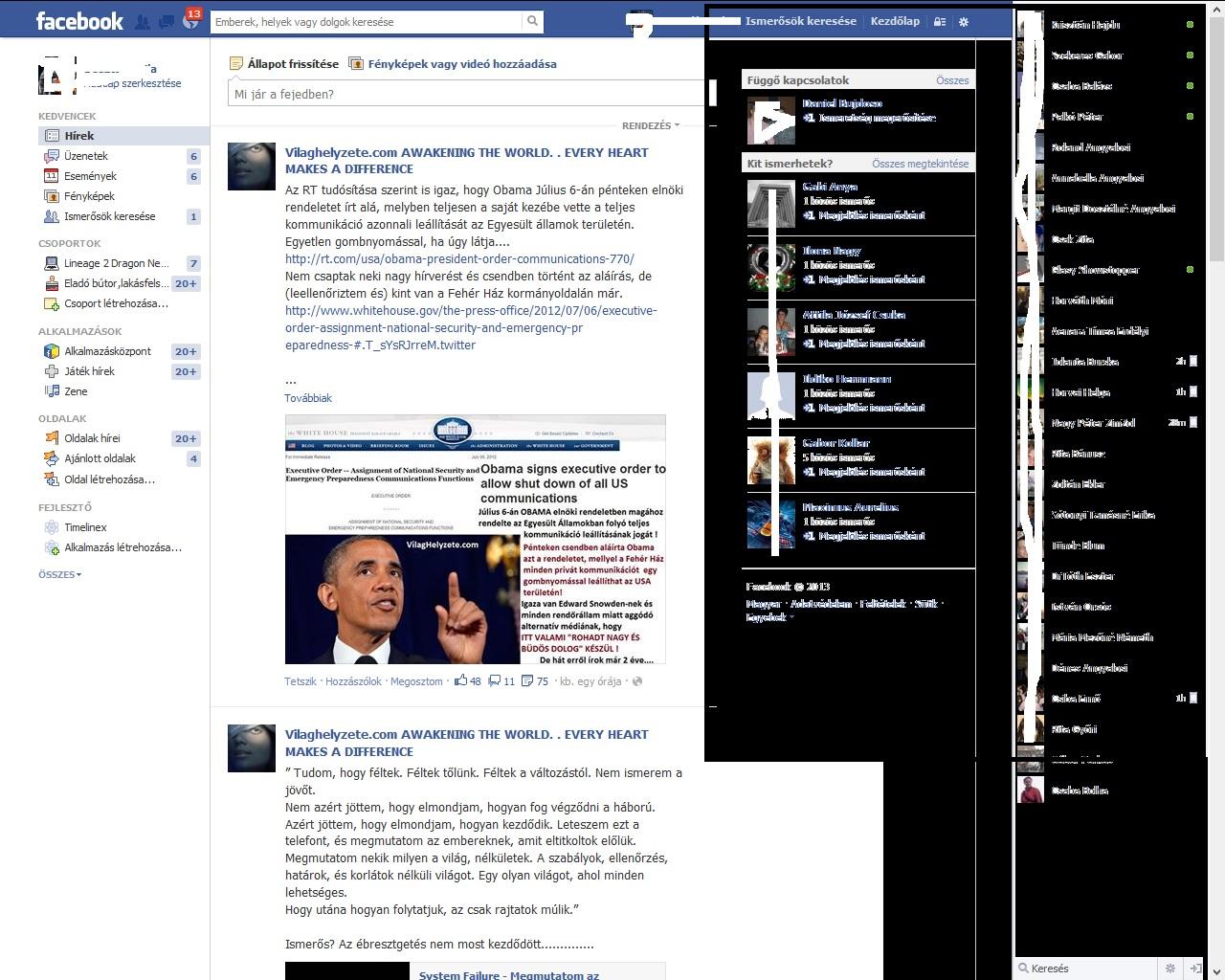Click like thumb icon with 48 count
This screenshot has width=1225, height=980.
(460, 680)
